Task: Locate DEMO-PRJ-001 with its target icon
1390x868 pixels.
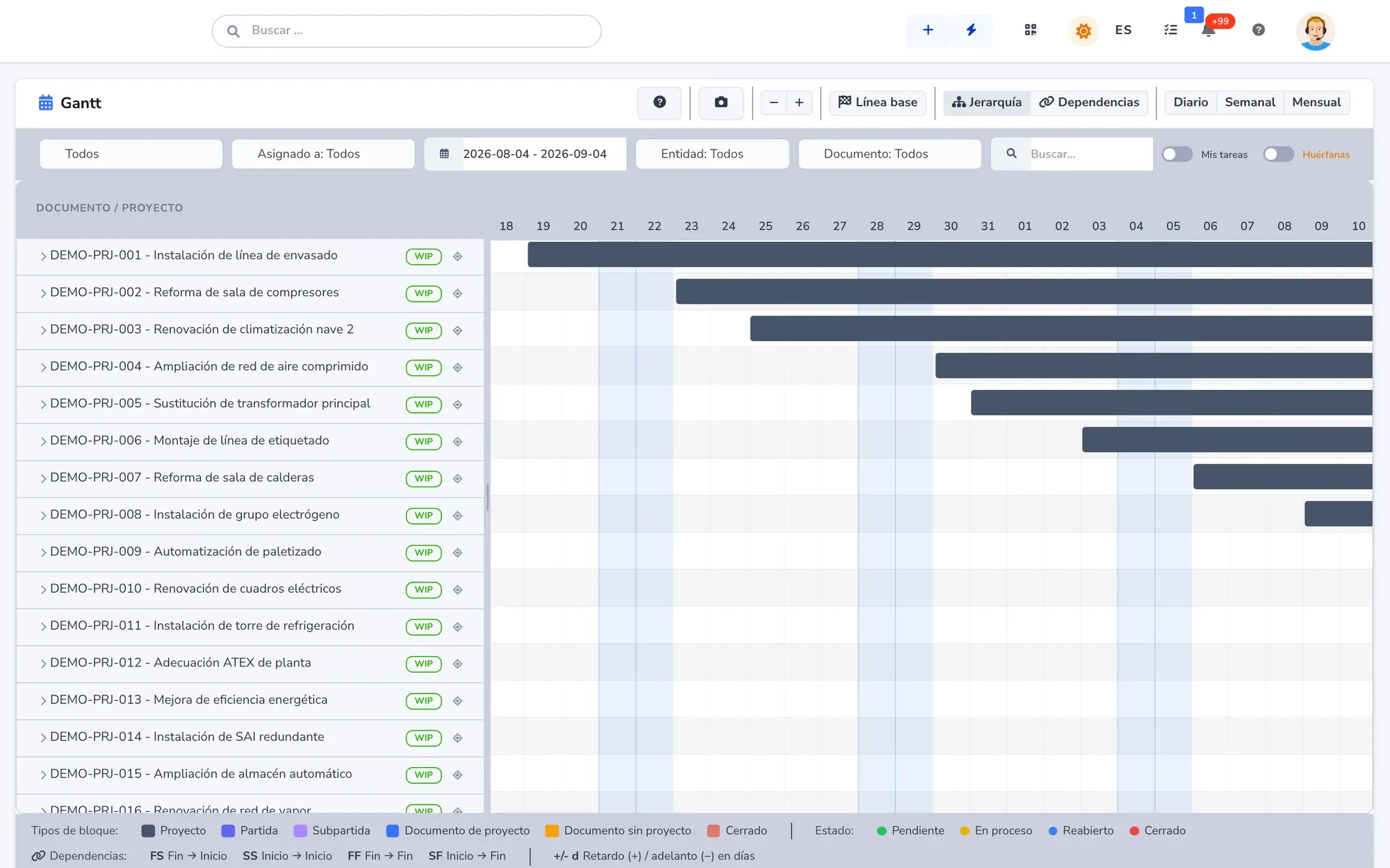Action: pyautogui.click(x=457, y=256)
